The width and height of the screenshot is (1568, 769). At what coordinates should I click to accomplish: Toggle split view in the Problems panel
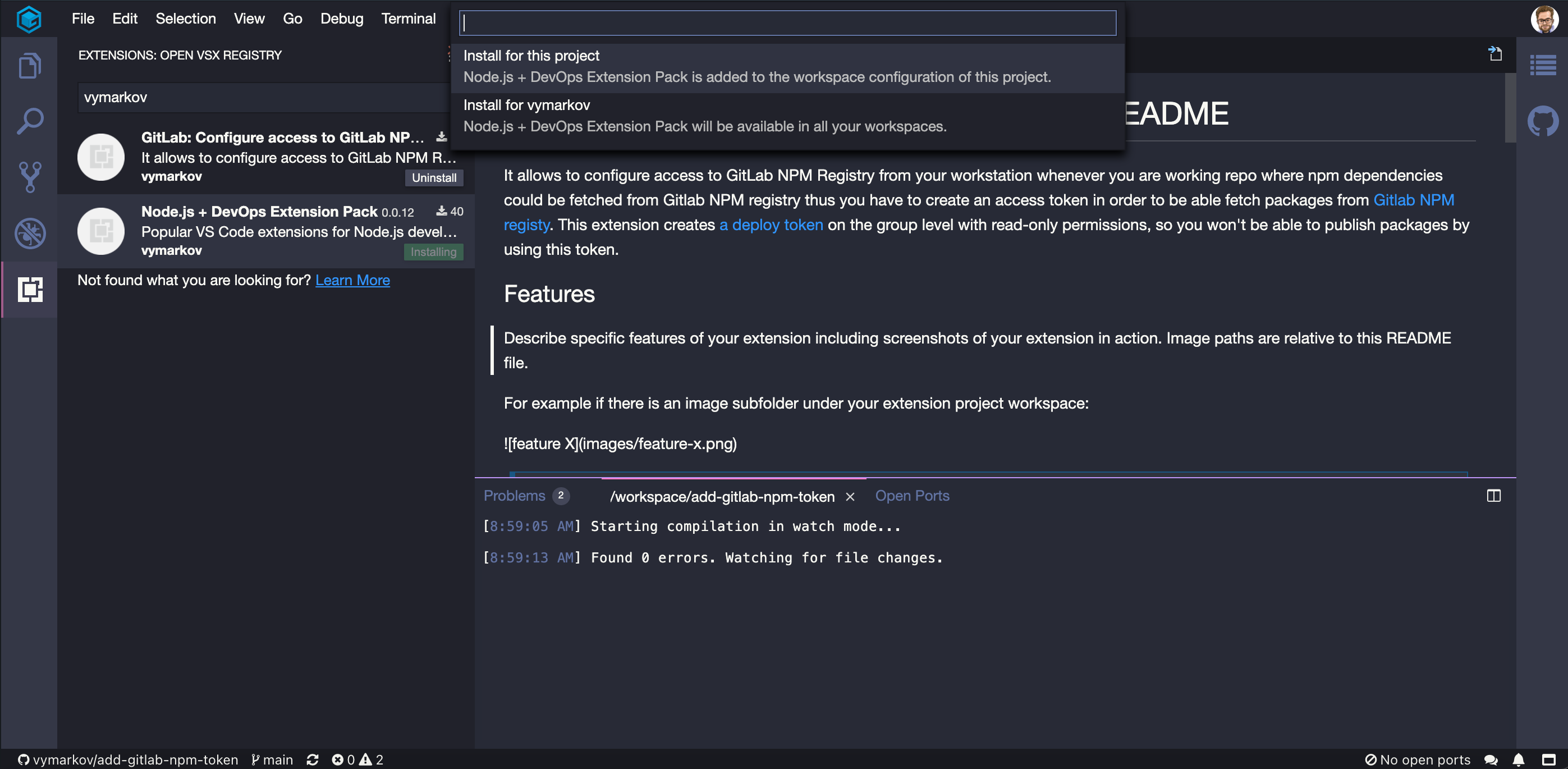coord(1494,495)
